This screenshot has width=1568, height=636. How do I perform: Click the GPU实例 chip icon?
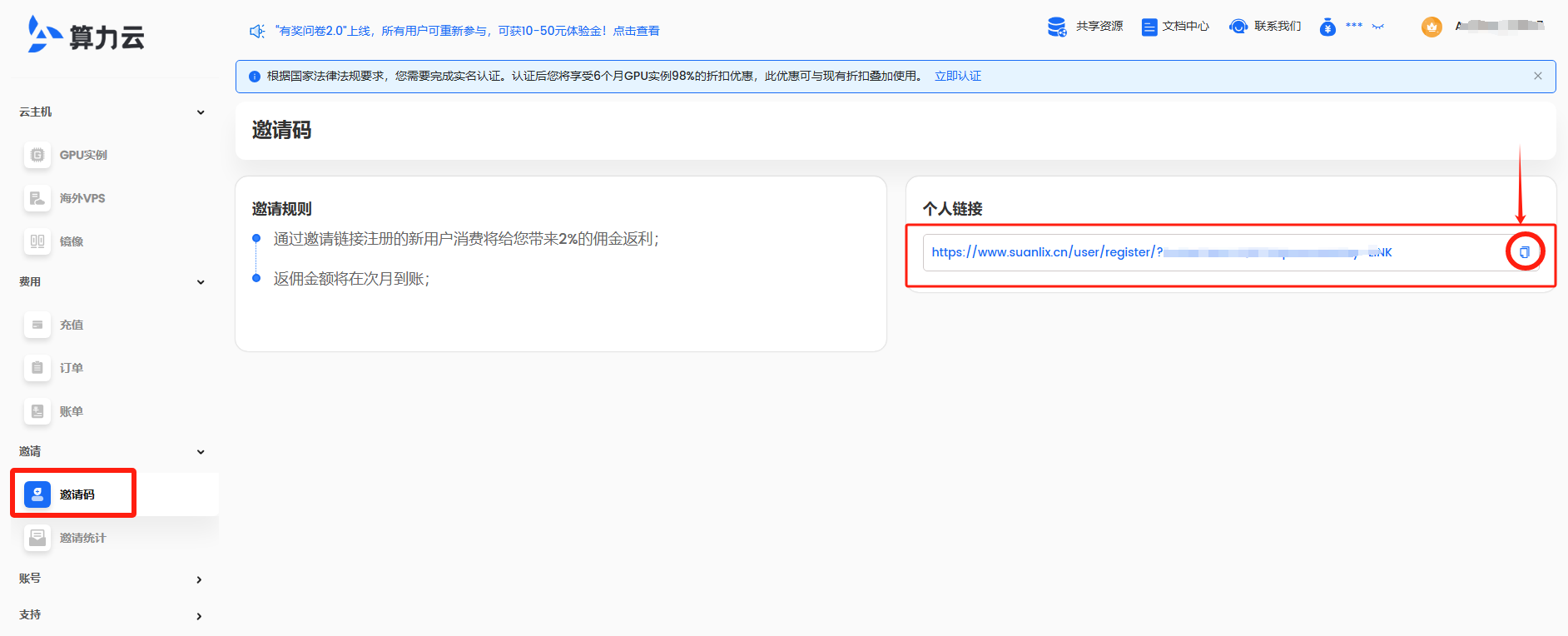click(x=37, y=155)
